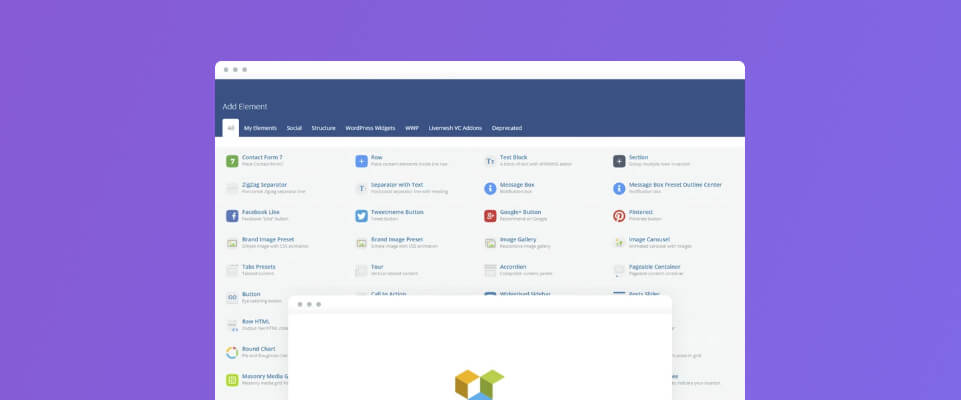Show the WordPress Widgets tab

370,128
